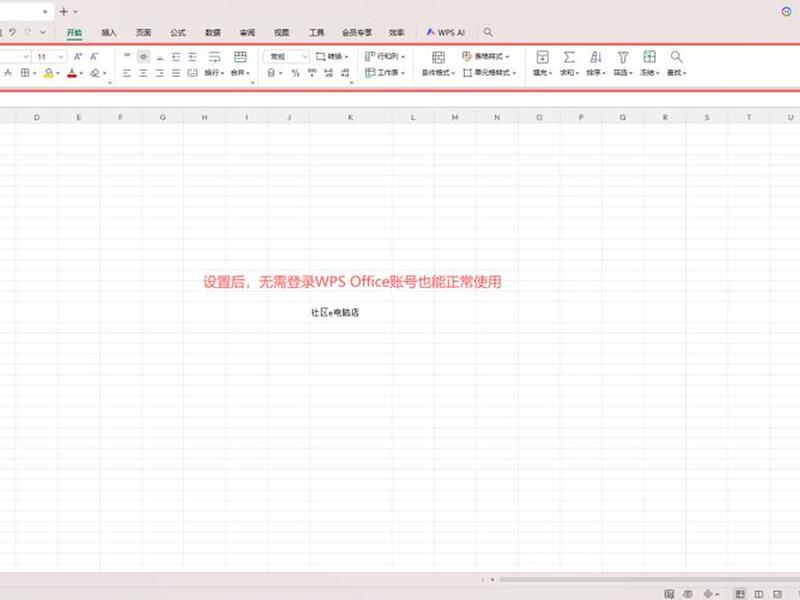Click the Undo arrow in quick access toolbar

(x=12, y=32)
